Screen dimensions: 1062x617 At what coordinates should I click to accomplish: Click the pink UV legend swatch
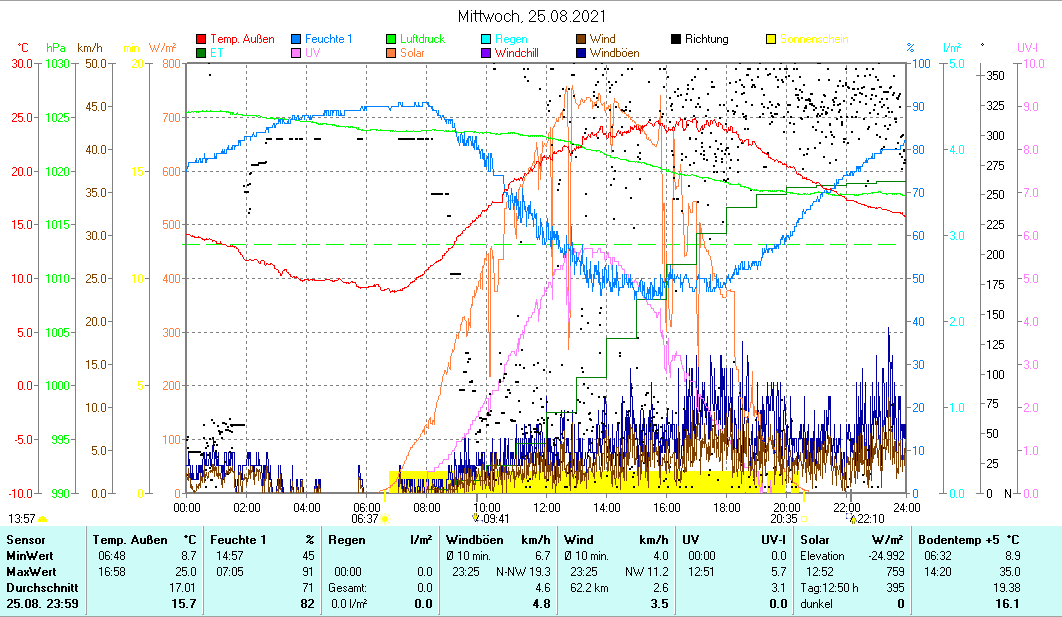297,53
